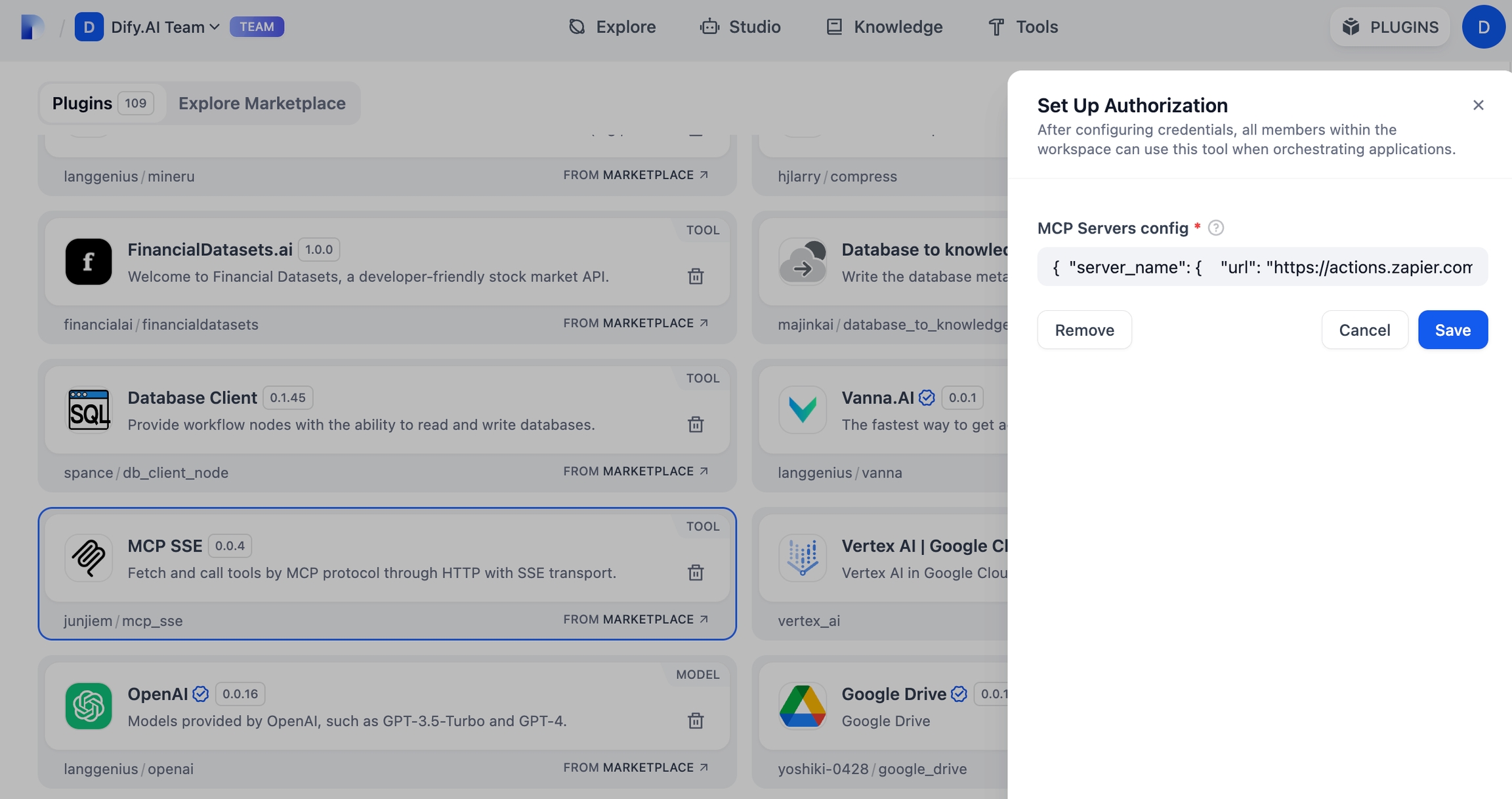1512x799 pixels.
Task: Click the OpenAI plugin delete icon
Action: point(696,721)
